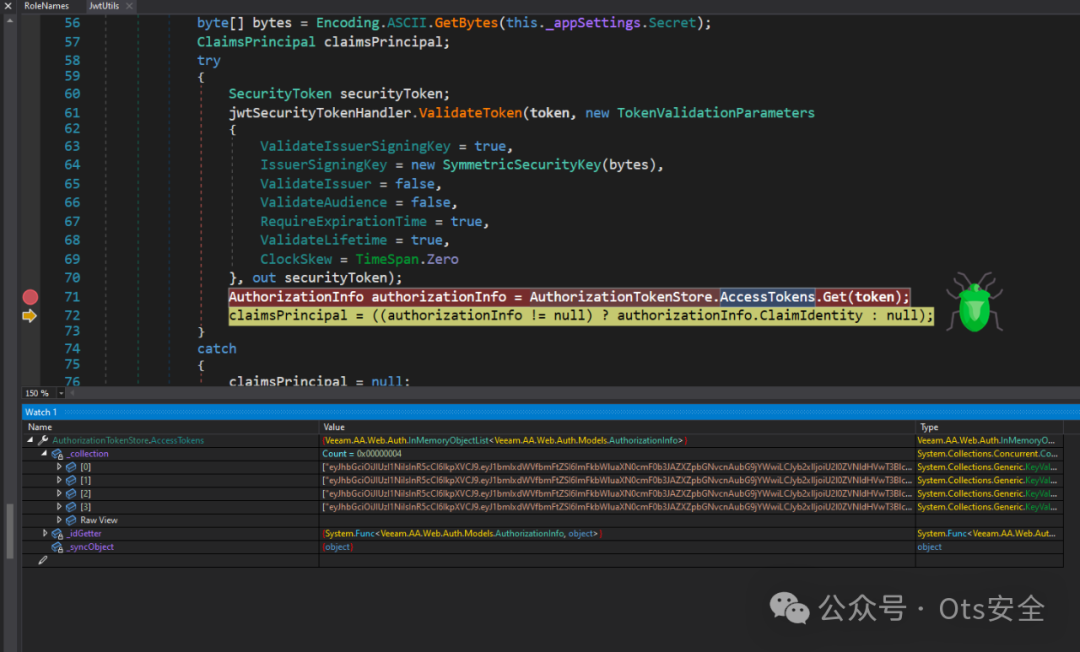
Task: Click the highlighted AccessTokens in line 71
Action: 767,297
